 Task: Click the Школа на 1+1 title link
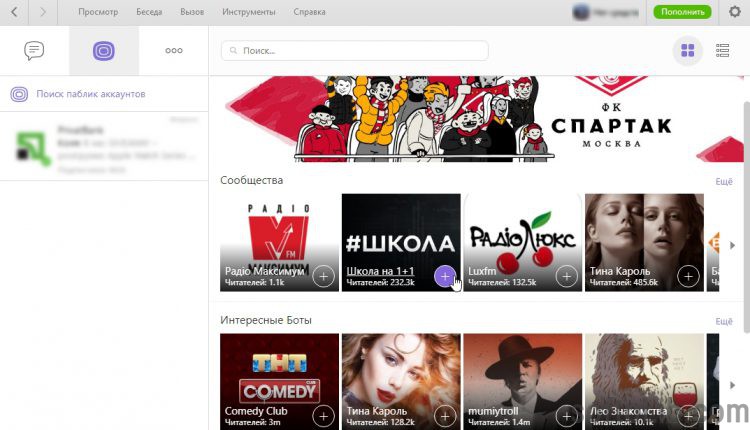pos(380,271)
